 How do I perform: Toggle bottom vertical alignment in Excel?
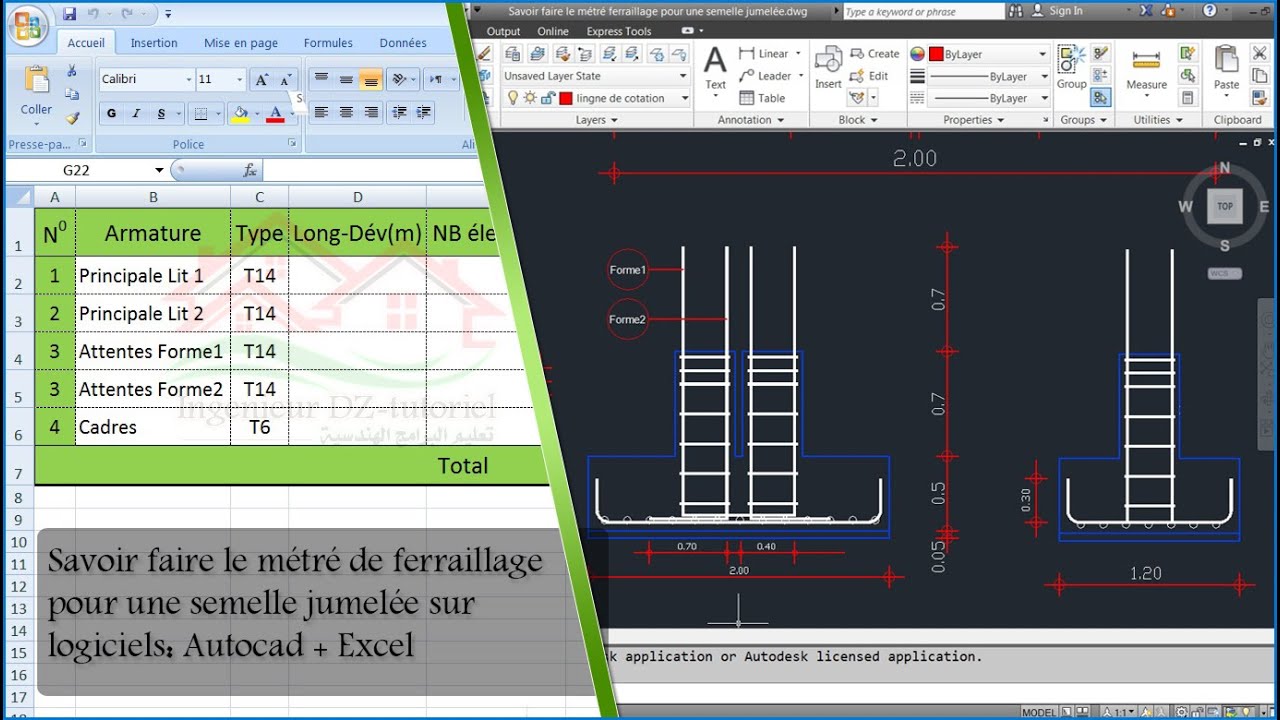tap(370, 79)
